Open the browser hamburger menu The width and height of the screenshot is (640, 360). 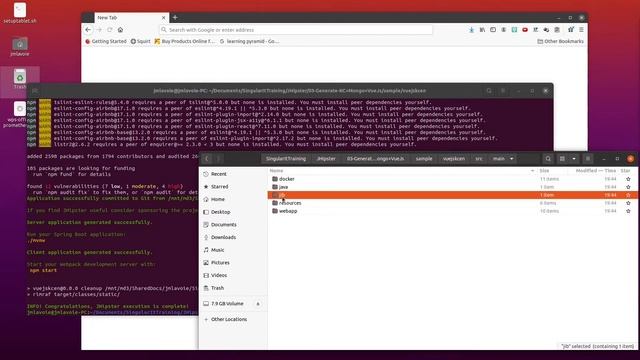tap(581, 30)
